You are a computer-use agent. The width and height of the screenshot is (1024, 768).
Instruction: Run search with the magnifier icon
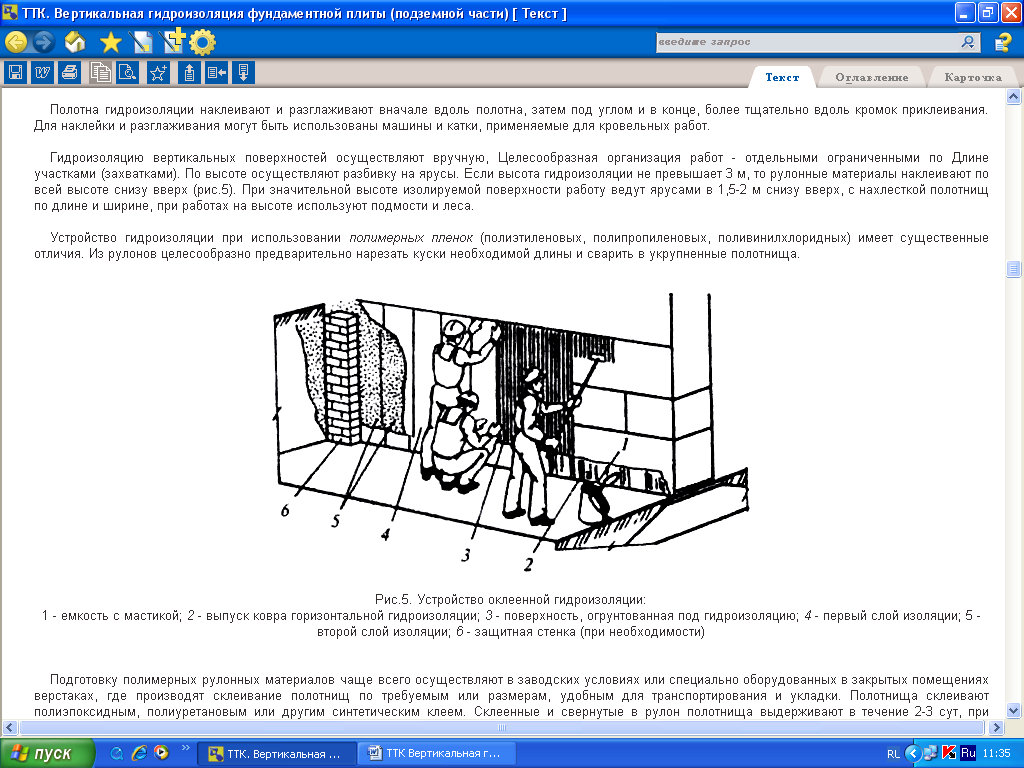tap(968, 42)
